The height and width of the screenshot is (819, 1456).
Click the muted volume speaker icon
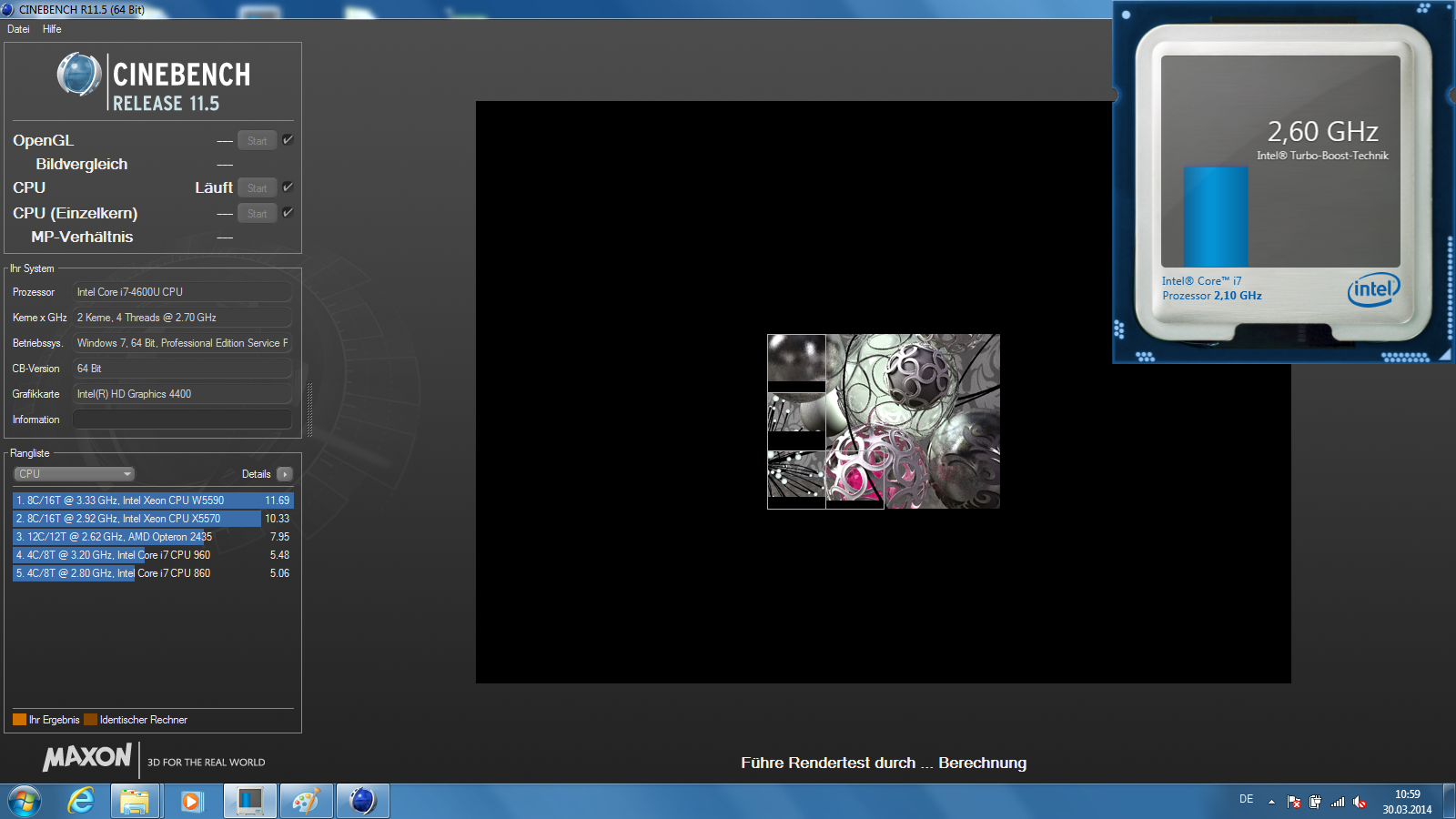(1360, 802)
